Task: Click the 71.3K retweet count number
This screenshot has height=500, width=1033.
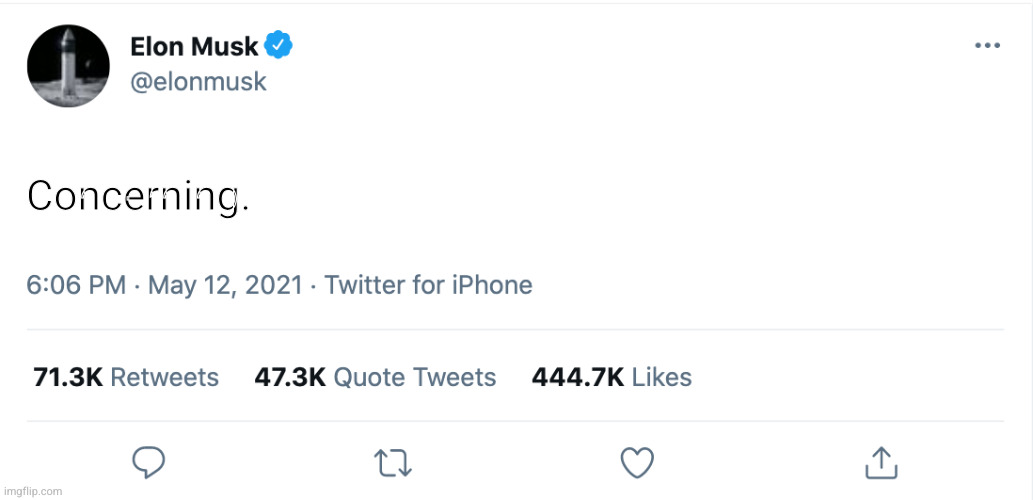Action: (x=68, y=377)
